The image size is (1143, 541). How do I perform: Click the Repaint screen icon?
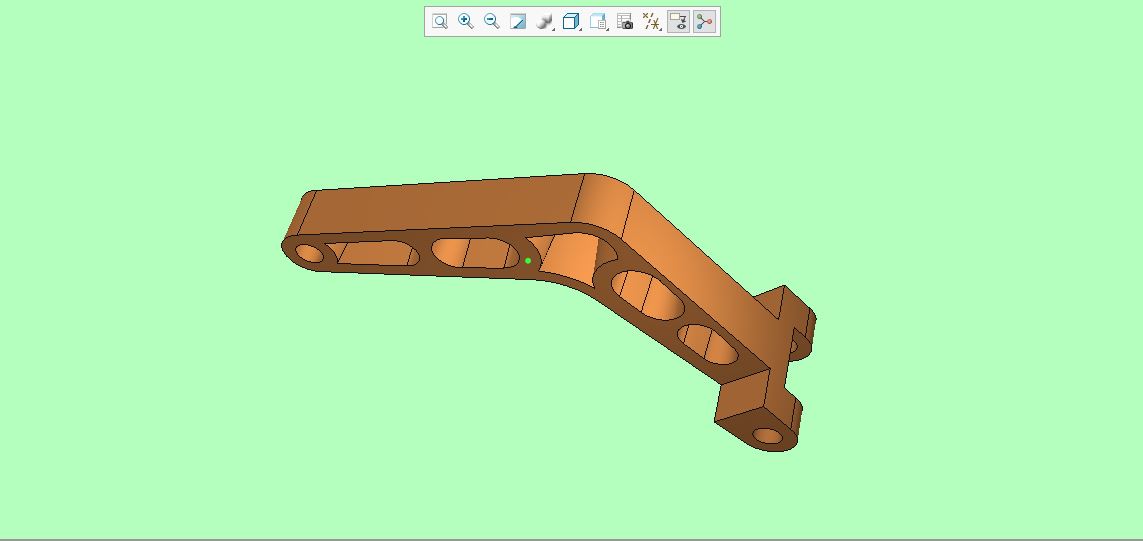(x=518, y=21)
